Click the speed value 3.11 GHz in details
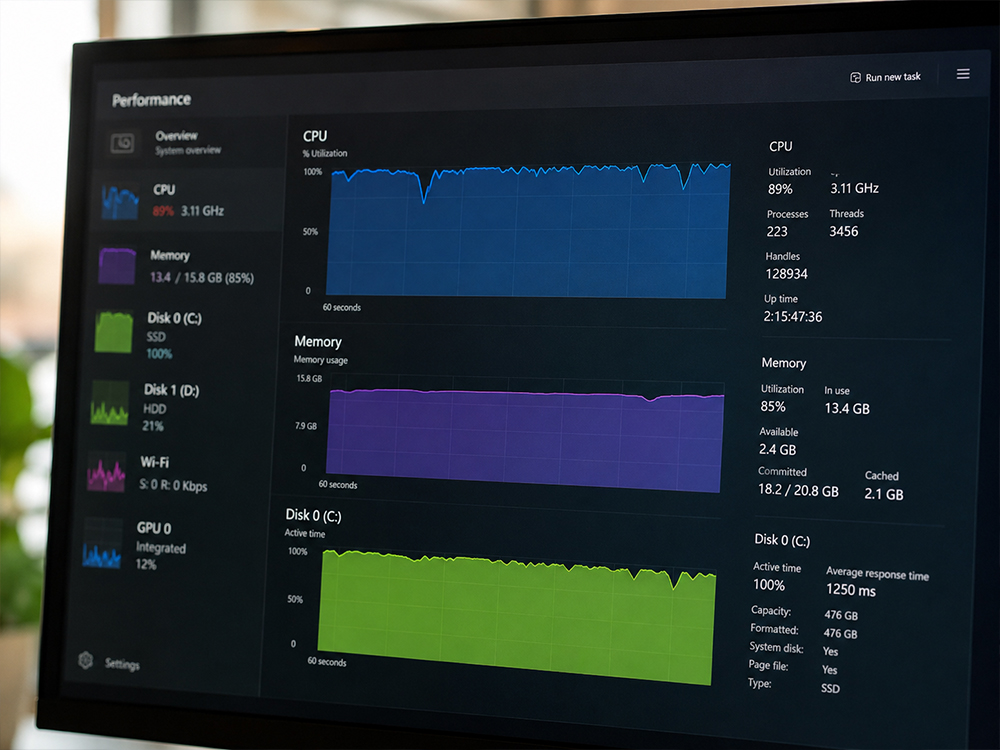This screenshot has height=750, width=1000. 854,188
